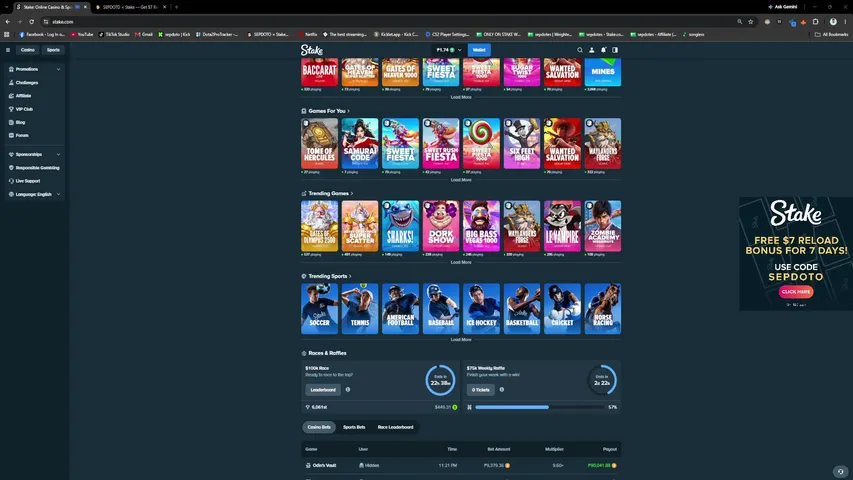Click the weekly raffle 57% progress bar
Viewport: 853px width, 480px height.
[x=539, y=407]
